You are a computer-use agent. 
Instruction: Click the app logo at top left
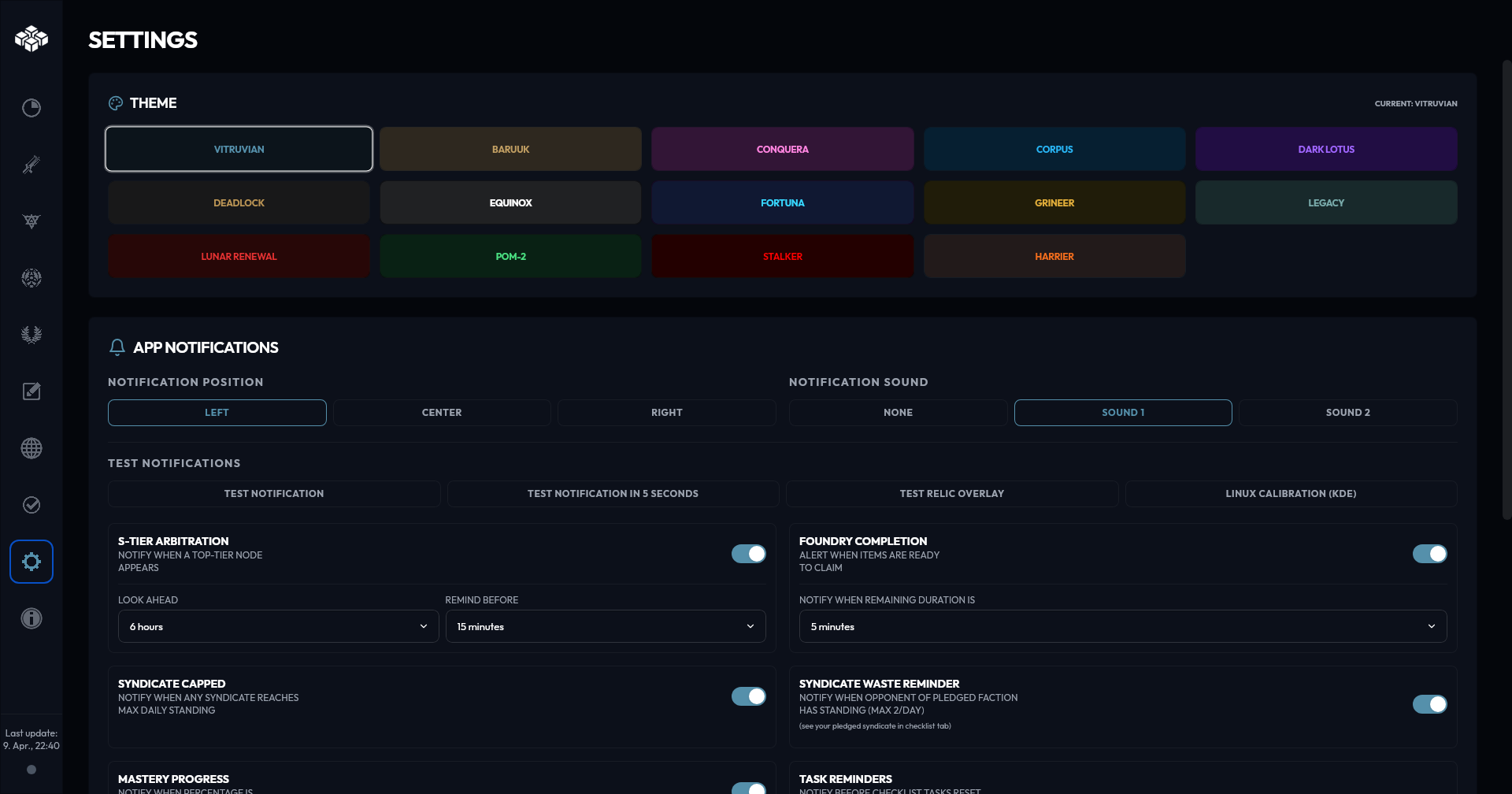point(31,38)
